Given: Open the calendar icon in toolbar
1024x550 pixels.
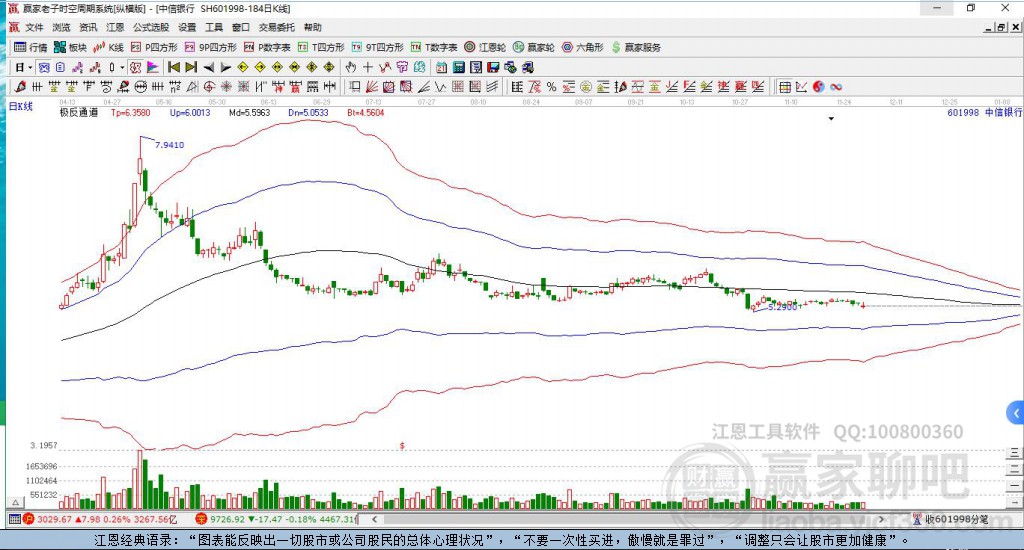Looking at the screenshot, I should pyautogui.click(x=441, y=67).
